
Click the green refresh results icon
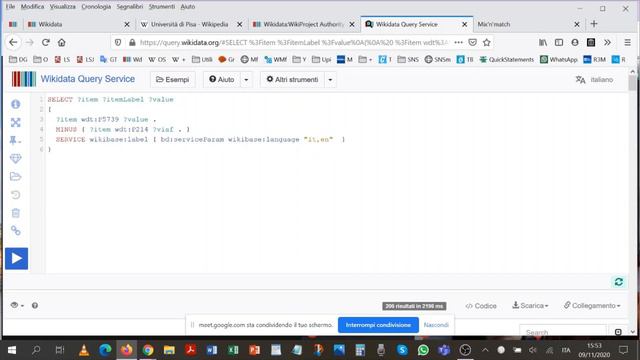tap(619, 282)
